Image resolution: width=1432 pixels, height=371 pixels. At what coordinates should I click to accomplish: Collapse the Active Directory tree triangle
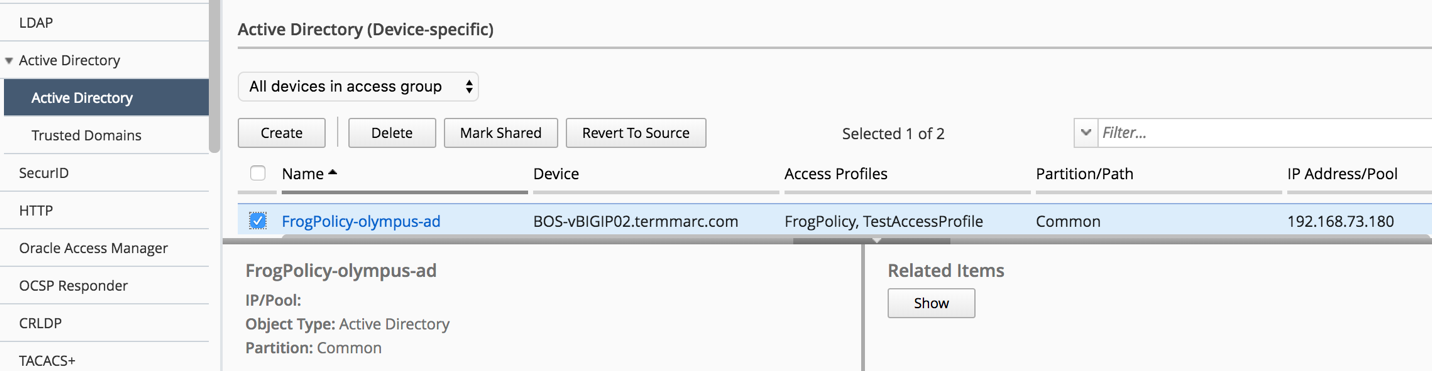[9, 61]
